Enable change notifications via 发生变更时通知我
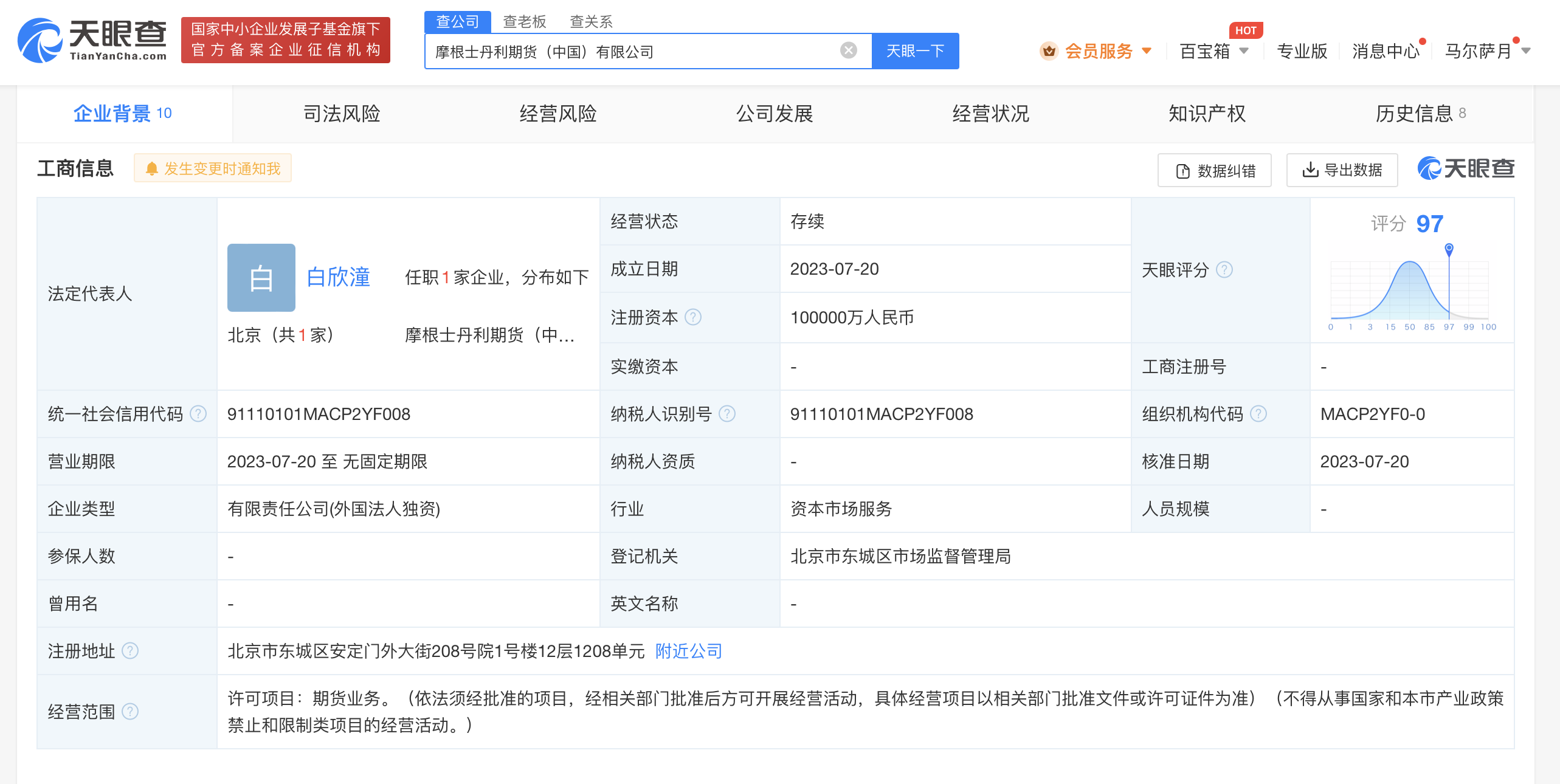This screenshot has width=1560, height=784. (212, 168)
